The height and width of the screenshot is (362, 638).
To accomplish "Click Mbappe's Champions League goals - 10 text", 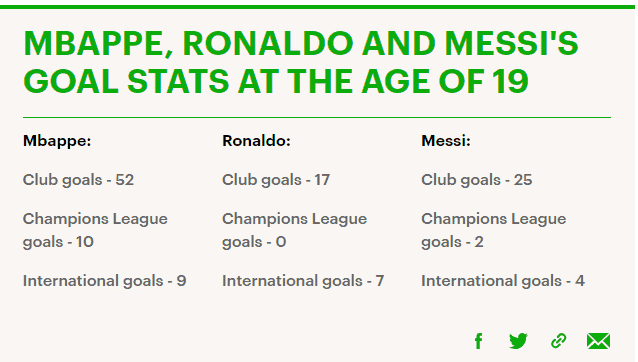I will tap(95, 230).
